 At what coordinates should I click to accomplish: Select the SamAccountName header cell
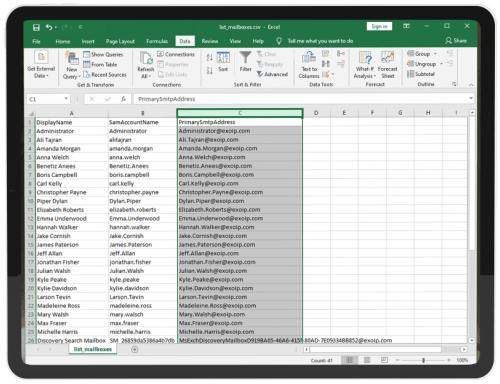pyautogui.click(x=142, y=122)
